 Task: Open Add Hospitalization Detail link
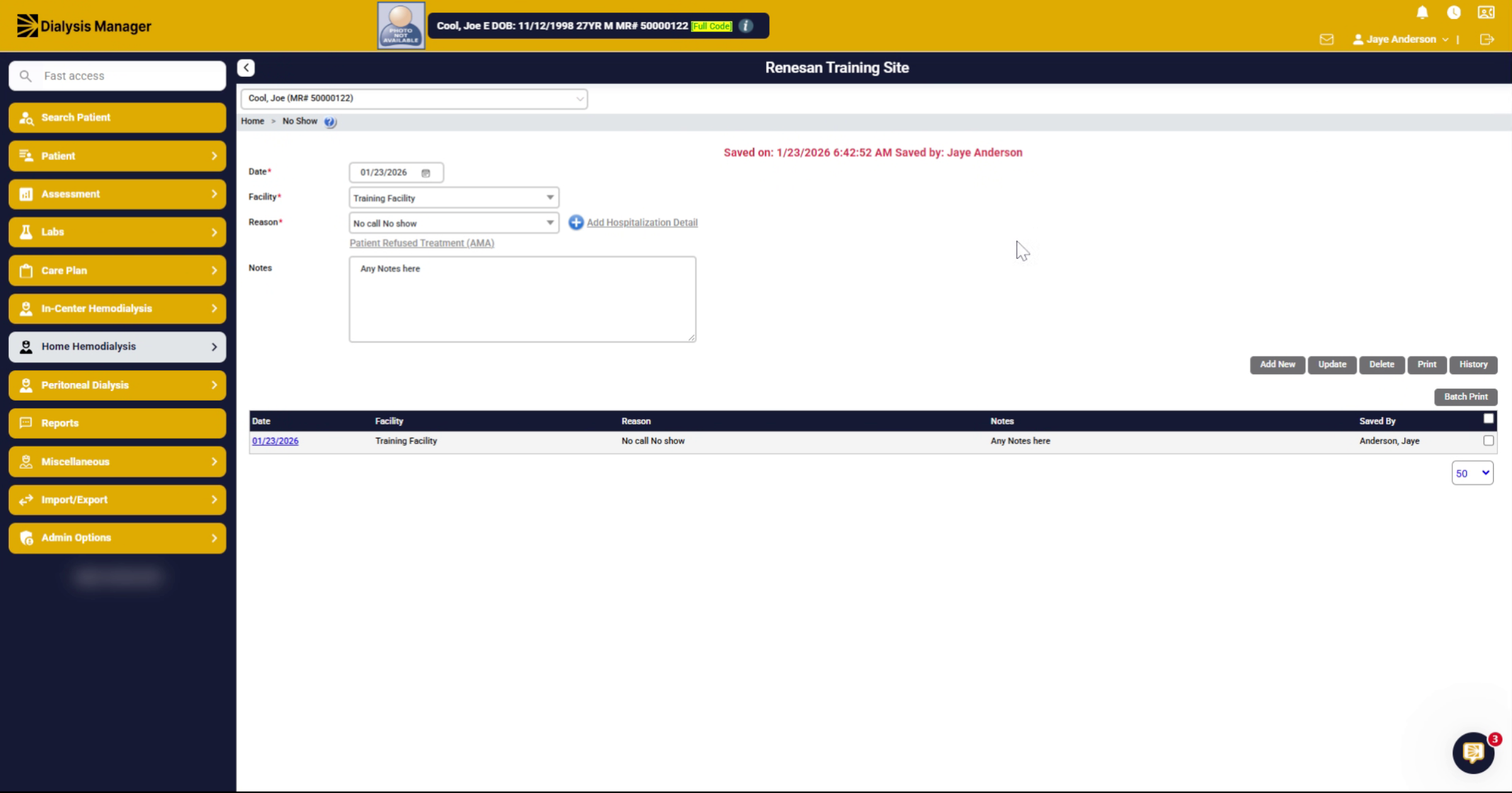click(x=642, y=222)
